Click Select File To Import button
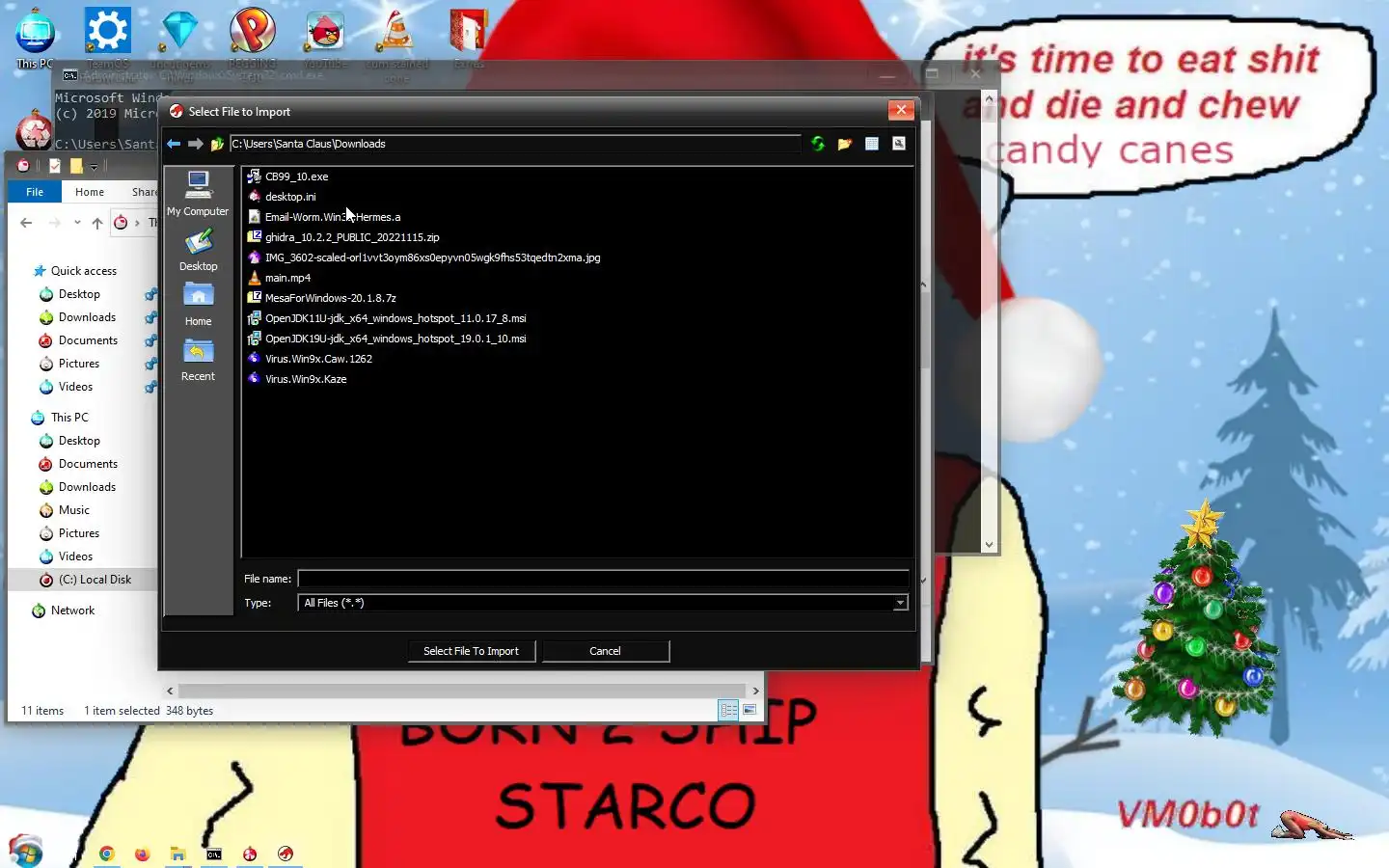Viewport: 1389px width, 868px height. click(471, 651)
